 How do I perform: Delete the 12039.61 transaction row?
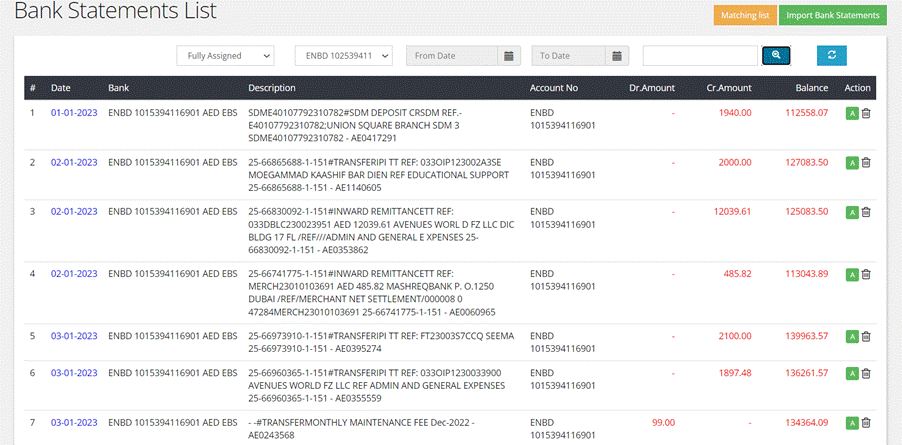coord(866,212)
